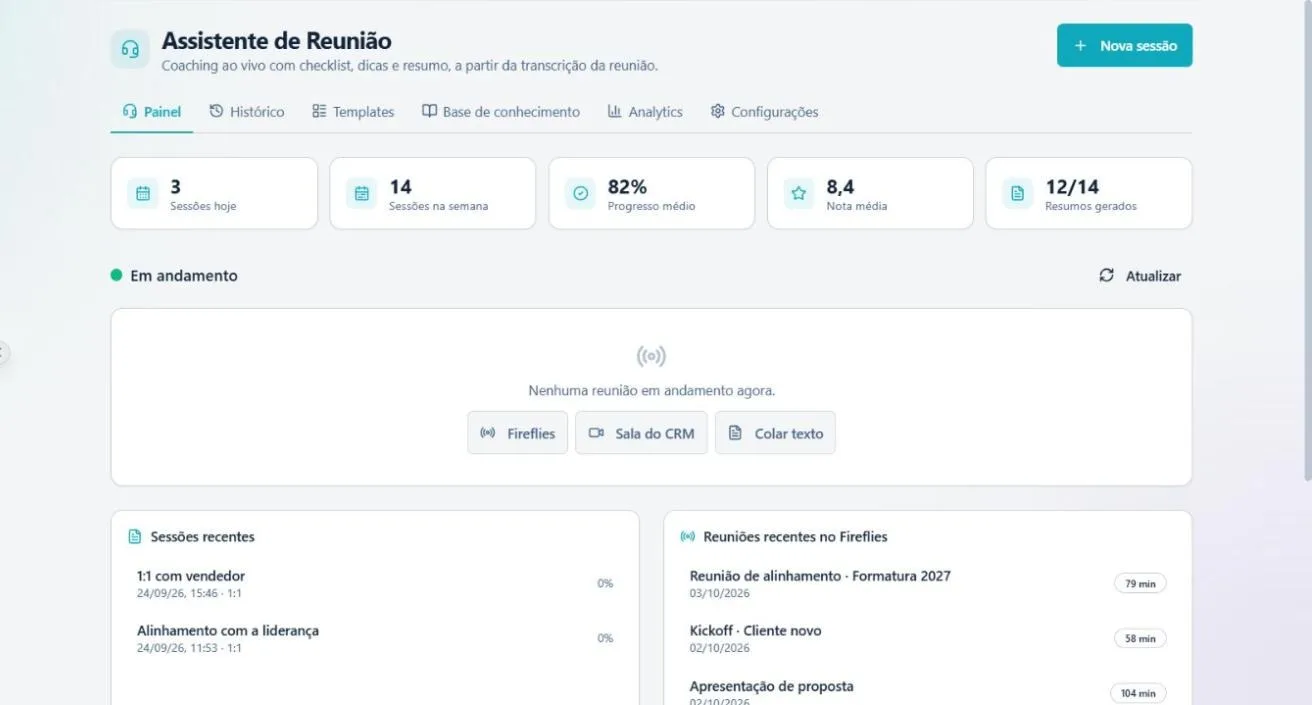Open Alinhamento com a liderança session
Screen dimensions: 1312x705
(375, 639)
